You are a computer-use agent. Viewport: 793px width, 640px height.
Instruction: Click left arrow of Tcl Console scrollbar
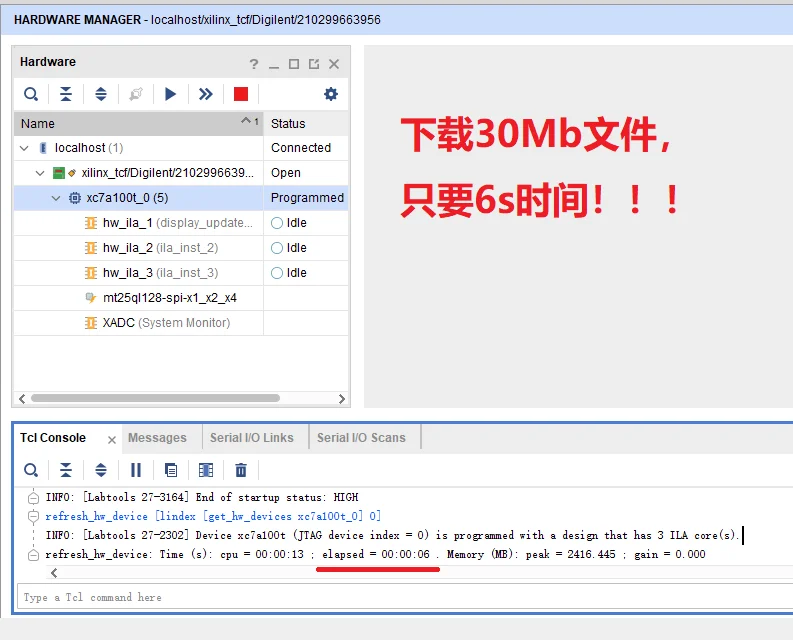click(x=54, y=573)
